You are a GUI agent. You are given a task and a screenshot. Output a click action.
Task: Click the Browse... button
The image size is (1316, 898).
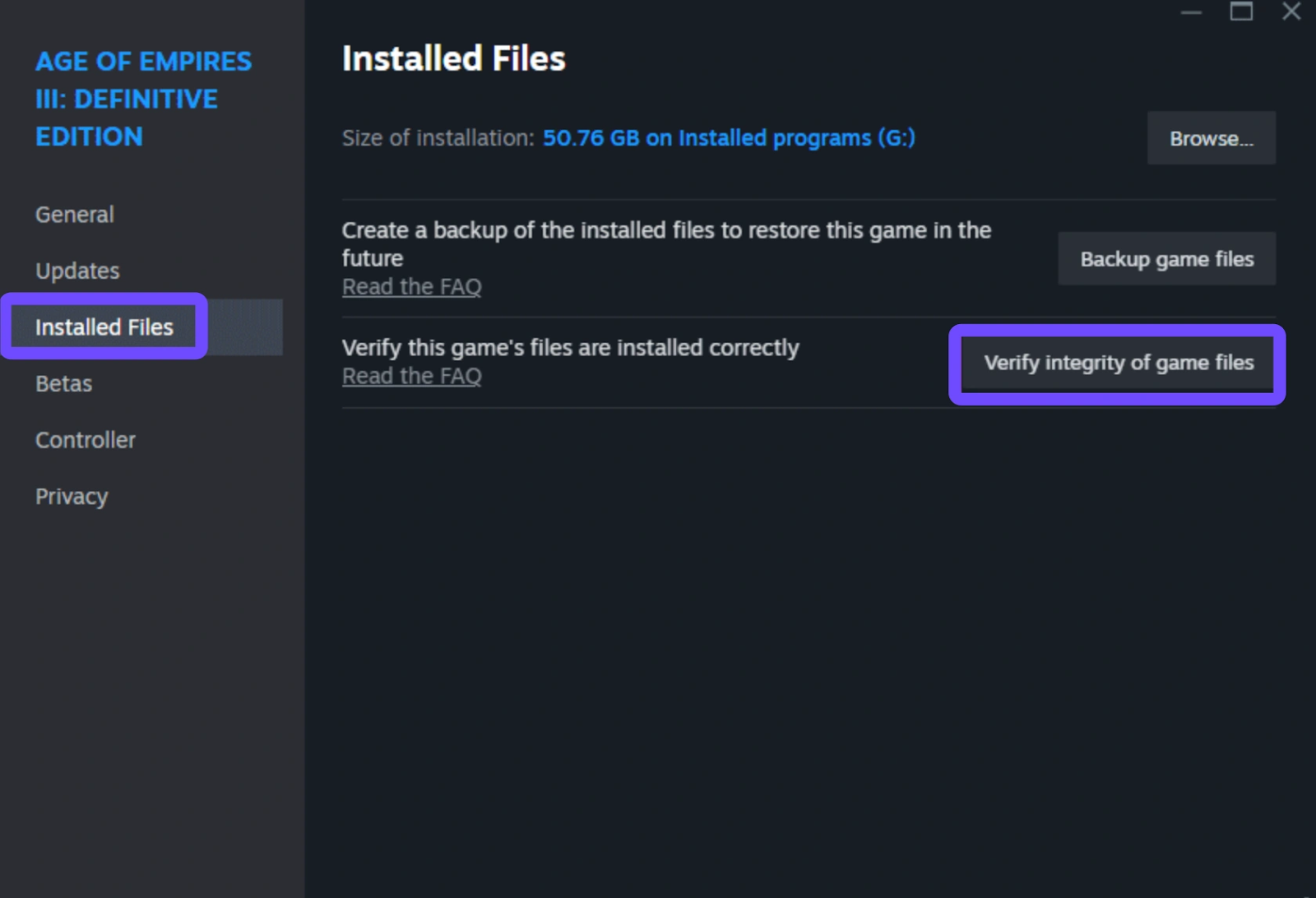click(1212, 138)
